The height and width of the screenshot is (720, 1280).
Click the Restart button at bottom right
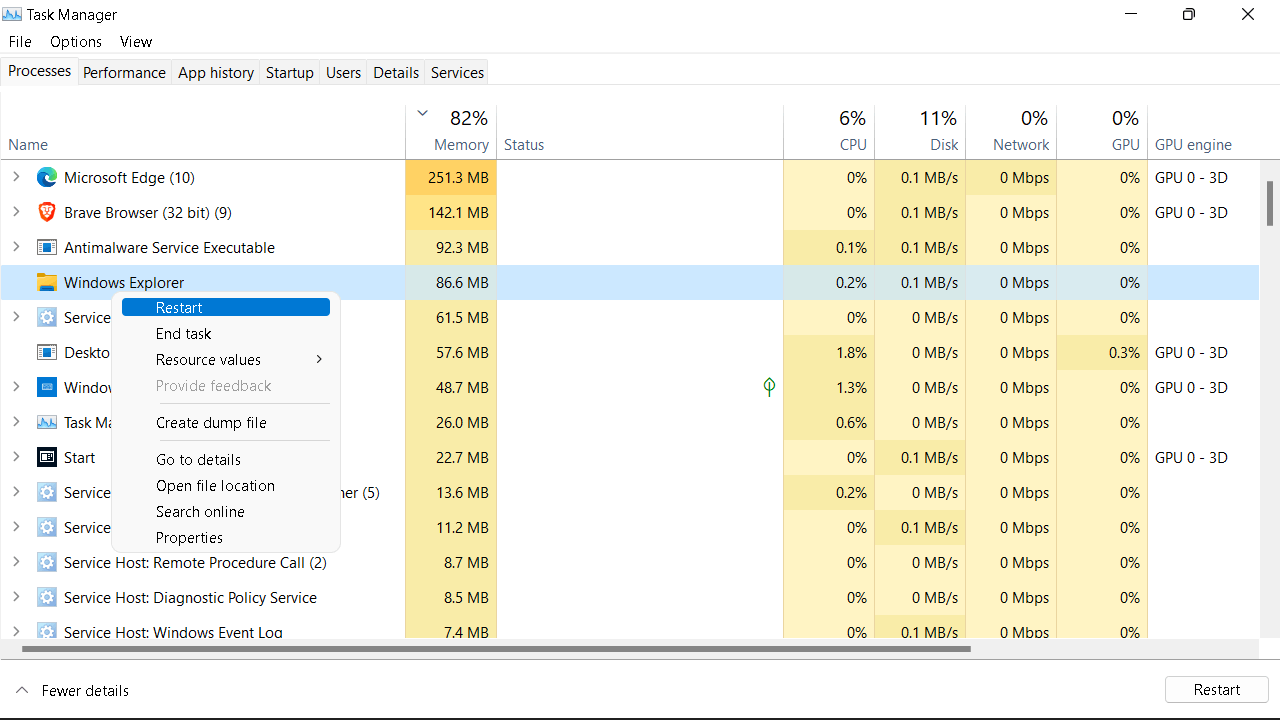[x=1217, y=690]
